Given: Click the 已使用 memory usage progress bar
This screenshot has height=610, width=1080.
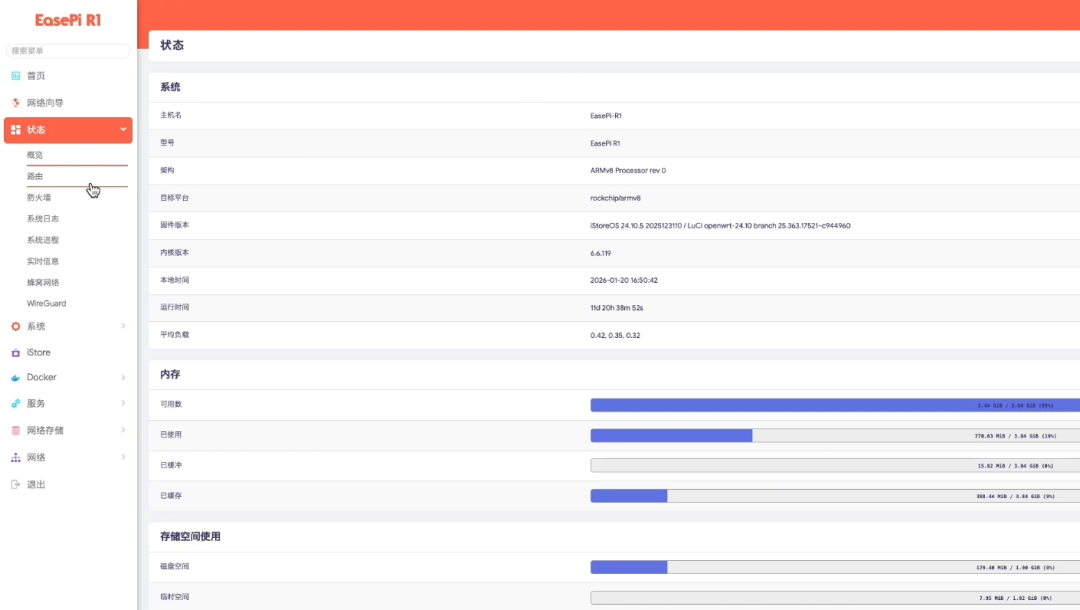Looking at the screenshot, I should pos(834,436).
